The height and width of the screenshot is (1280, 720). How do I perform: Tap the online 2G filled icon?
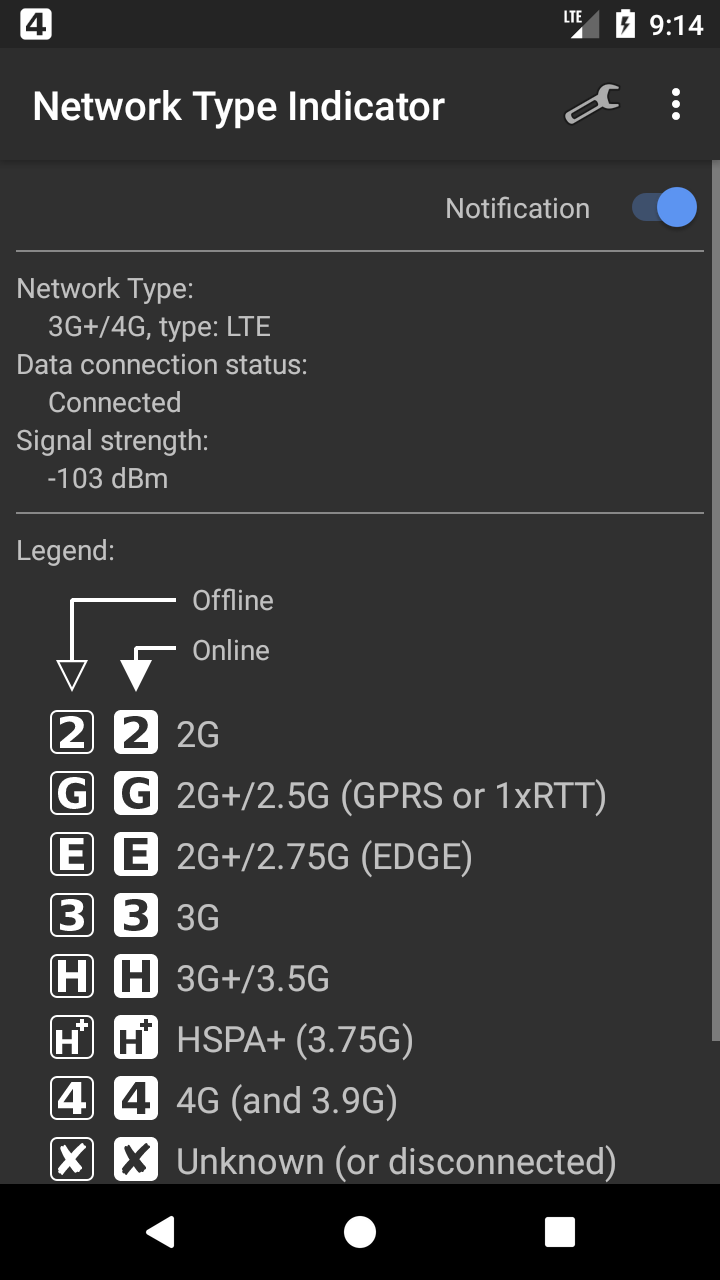coord(136,734)
